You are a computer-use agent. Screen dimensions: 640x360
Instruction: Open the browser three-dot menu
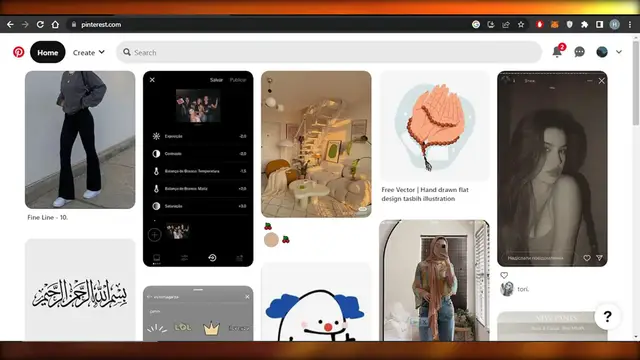(630, 24)
